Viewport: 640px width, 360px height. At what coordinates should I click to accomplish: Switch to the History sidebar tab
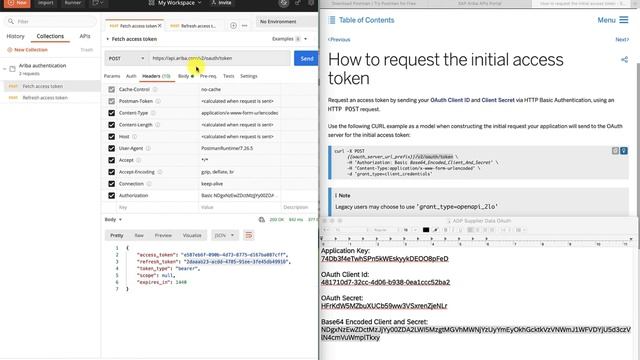coord(16,36)
